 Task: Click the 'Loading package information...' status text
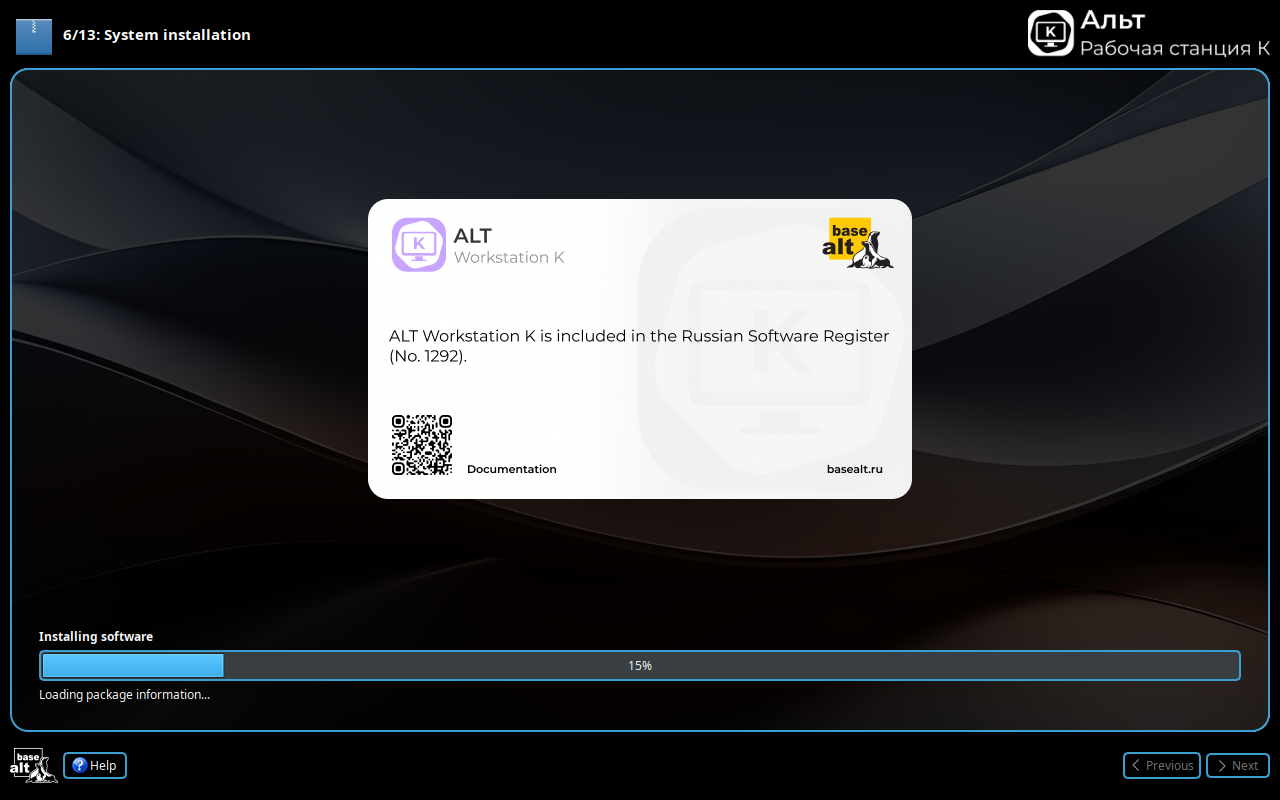pos(125,695)
